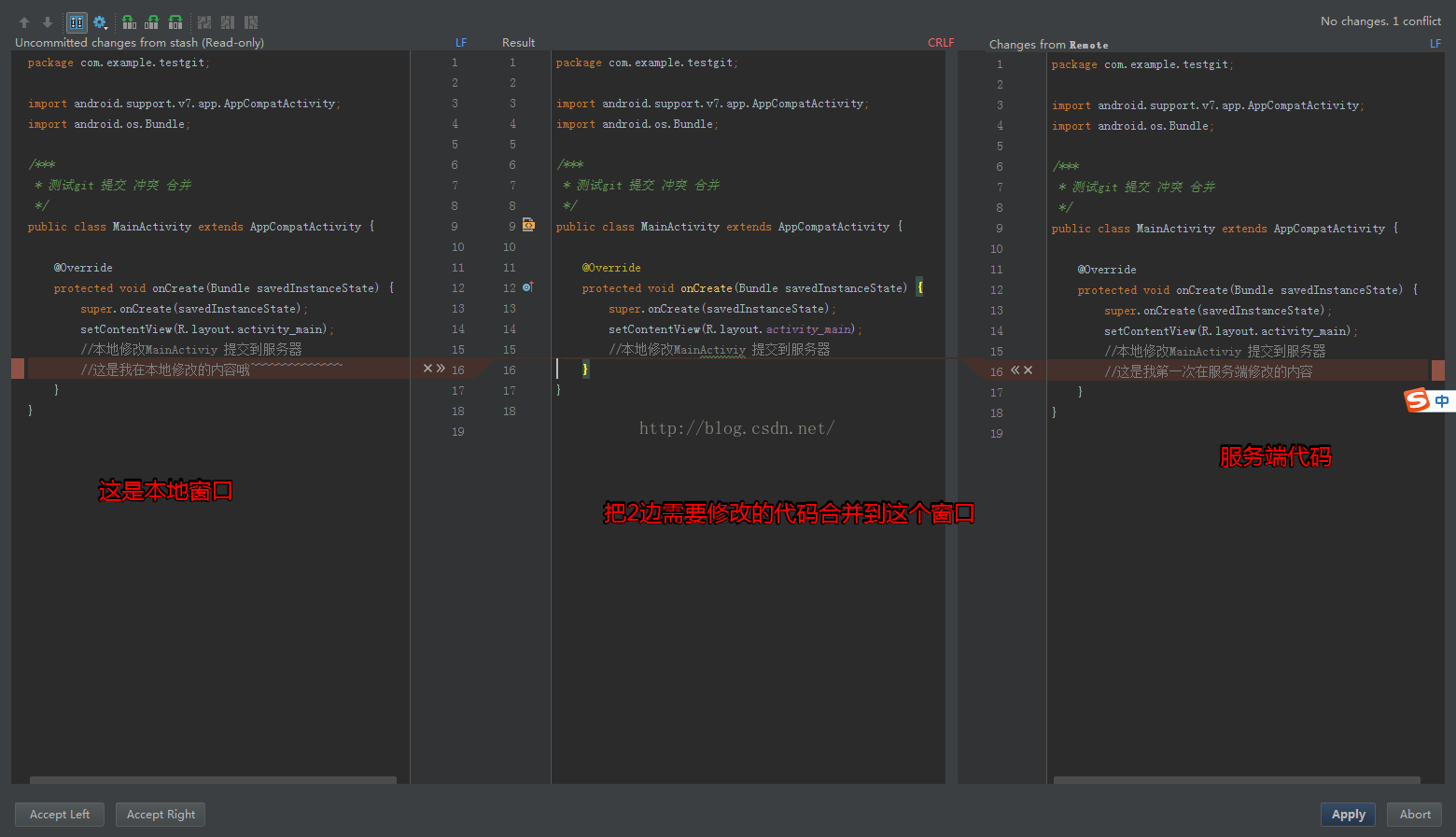Go to next difference arrow icon
The height and width of the screenshot is (837, 1456).
tap(48, 22)
